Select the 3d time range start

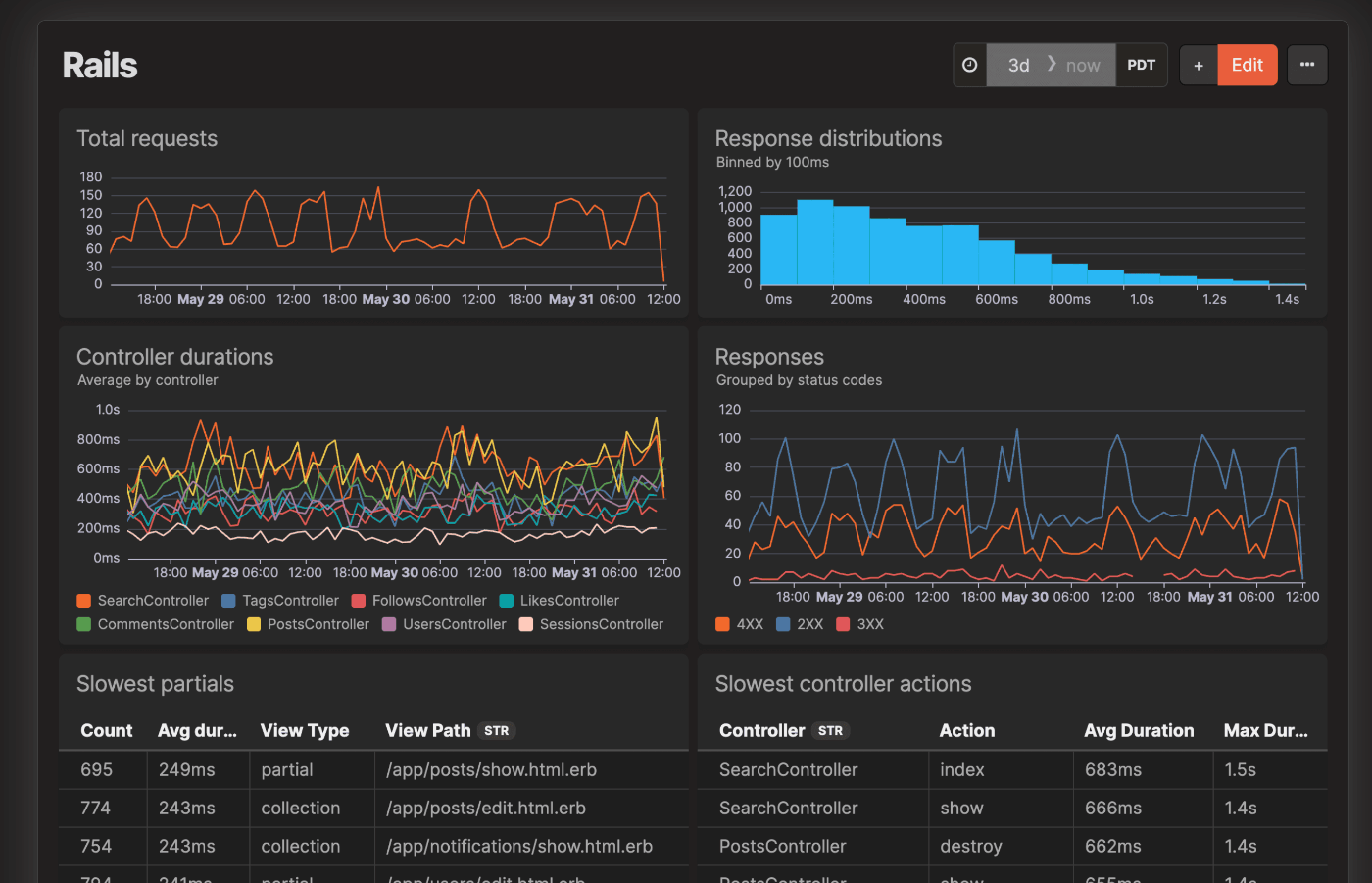coord(1019,65)
